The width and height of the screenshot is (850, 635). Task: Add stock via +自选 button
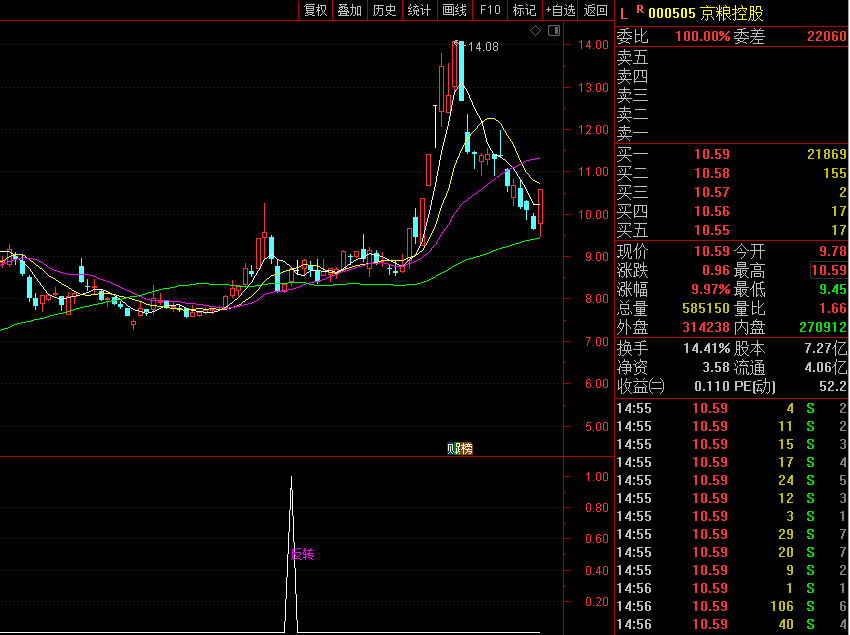pos(561,10)
